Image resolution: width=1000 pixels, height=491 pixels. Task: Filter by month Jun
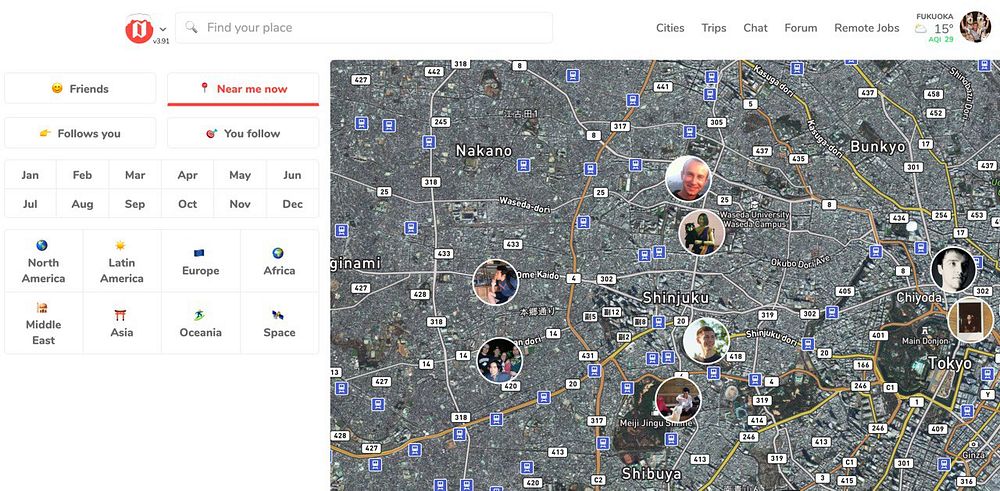pyautogui.click(x=292, y=175)
